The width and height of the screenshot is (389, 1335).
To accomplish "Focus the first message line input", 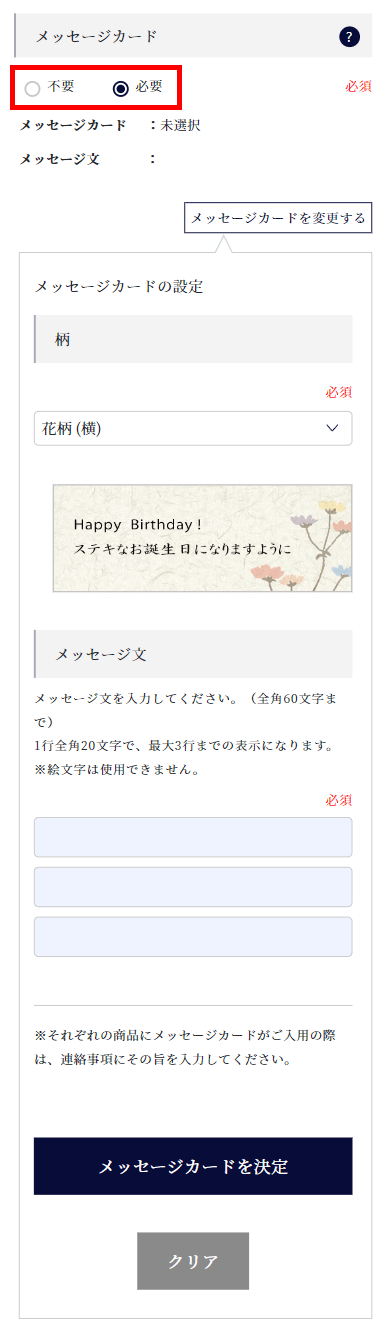I will click(x=193, y=837).
